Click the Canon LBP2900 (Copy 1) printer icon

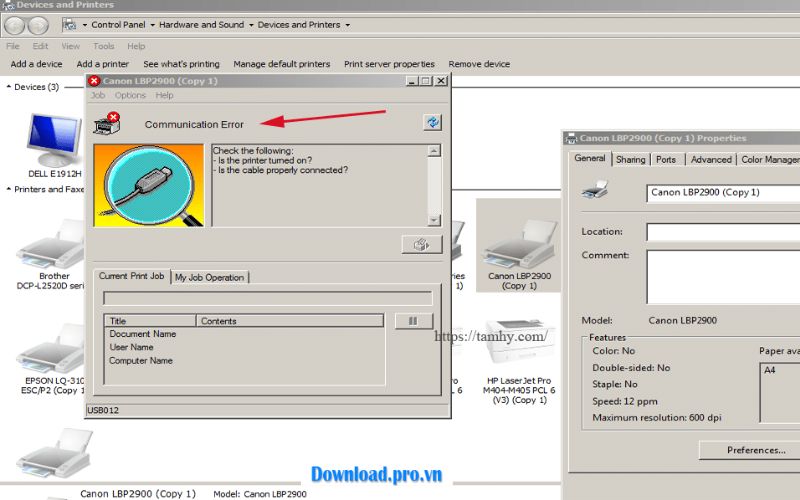click(519, 245)
